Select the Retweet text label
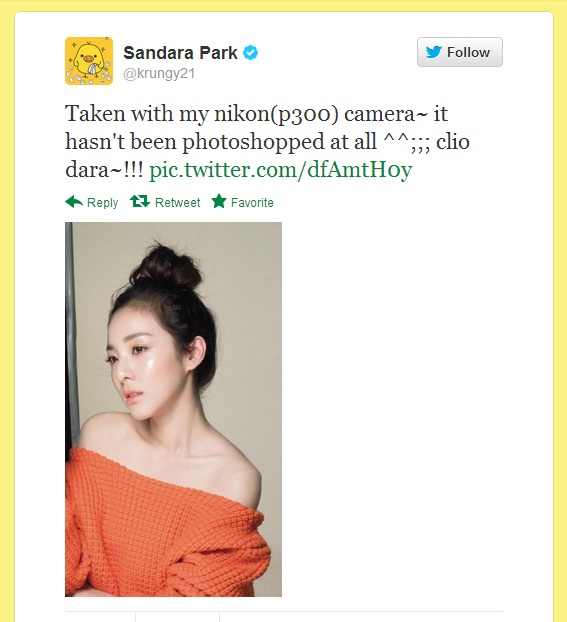The height and width of the screenshot is (622, 567). (177, 203)
